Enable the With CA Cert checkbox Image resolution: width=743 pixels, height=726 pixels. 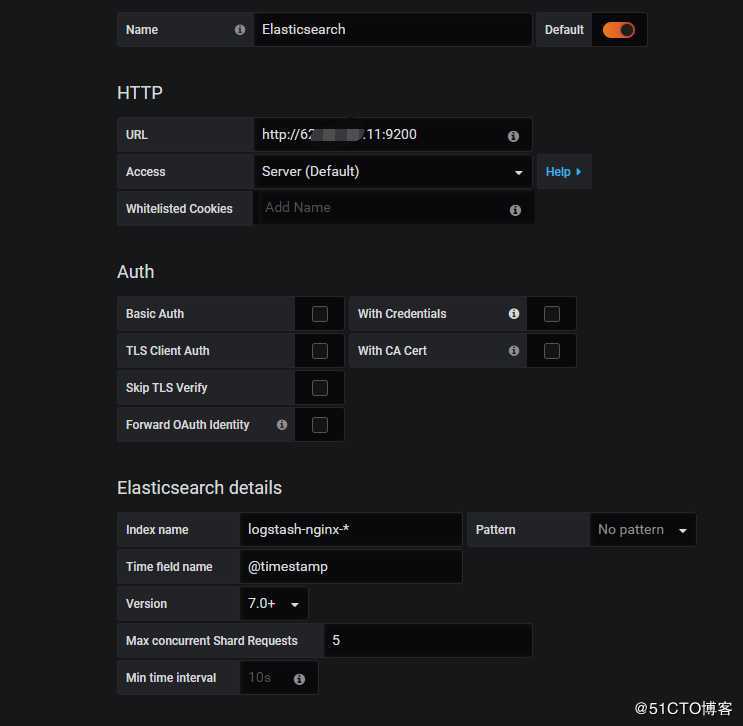pyautogui.click(x=552, y=351)
